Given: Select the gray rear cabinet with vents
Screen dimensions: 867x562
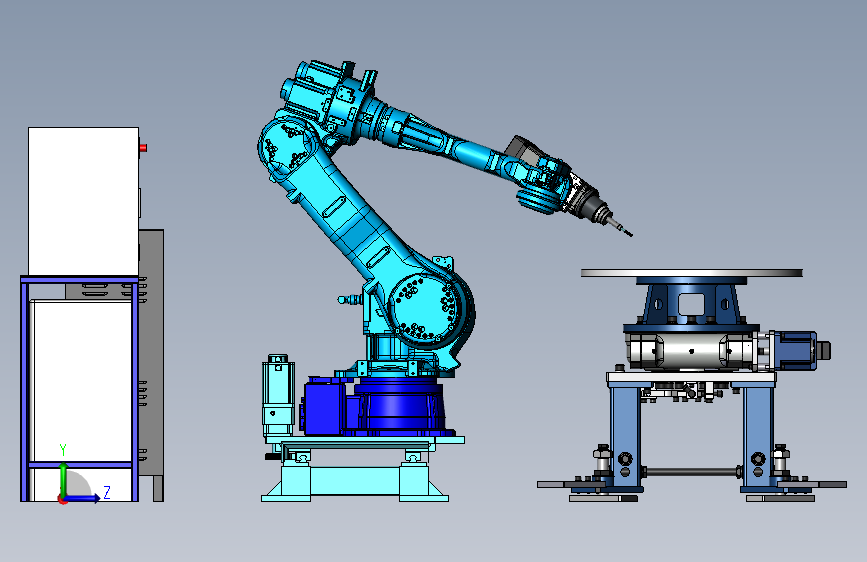Looking at the screenshot, I should (x=151, y=354).
